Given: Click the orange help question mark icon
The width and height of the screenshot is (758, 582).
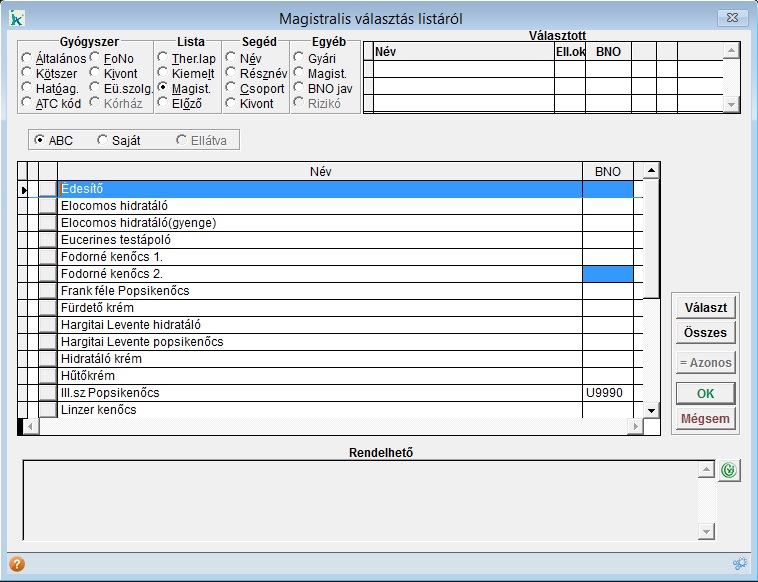Looking at the screenshot, I should pyautogui.click(x=16, y=564).
